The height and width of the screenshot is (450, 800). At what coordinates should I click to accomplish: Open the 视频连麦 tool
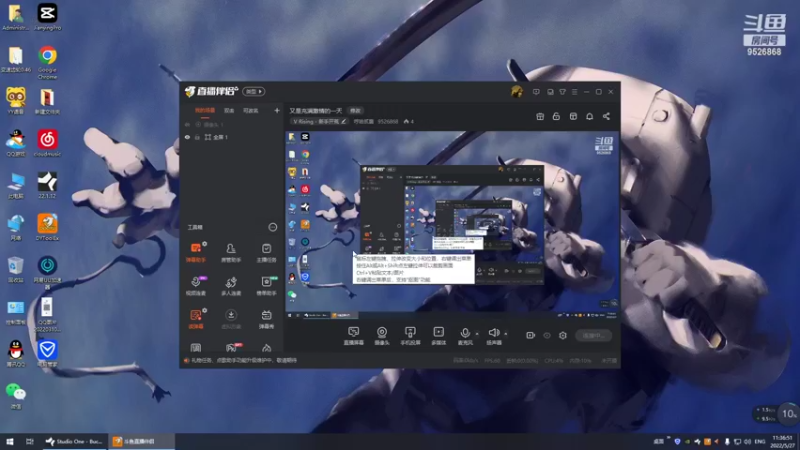click(x=195, y=286)
